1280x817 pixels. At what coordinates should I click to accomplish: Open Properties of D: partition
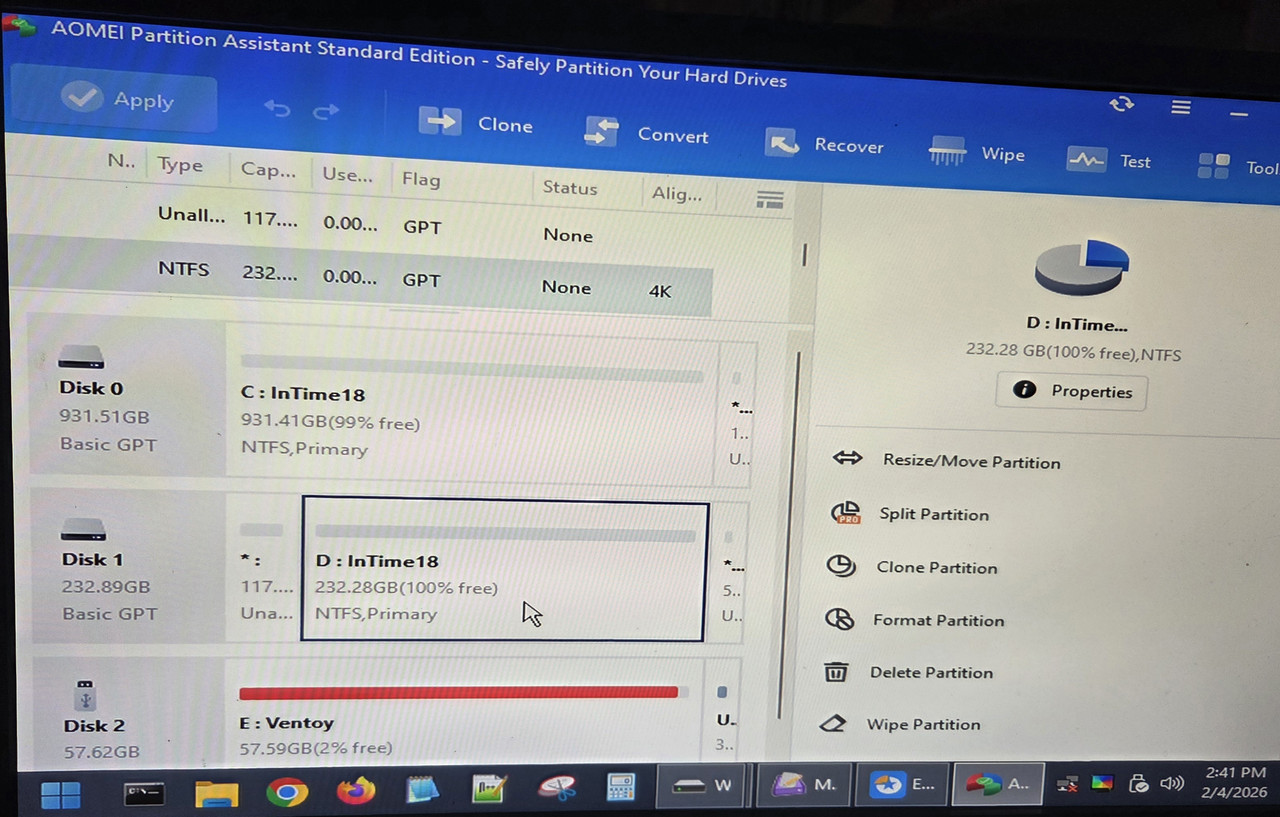[x=1072, y=391]
